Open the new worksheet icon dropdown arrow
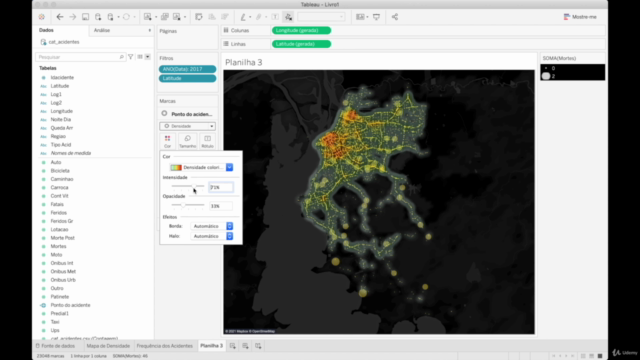640x360 pixels. coord(156,17)
